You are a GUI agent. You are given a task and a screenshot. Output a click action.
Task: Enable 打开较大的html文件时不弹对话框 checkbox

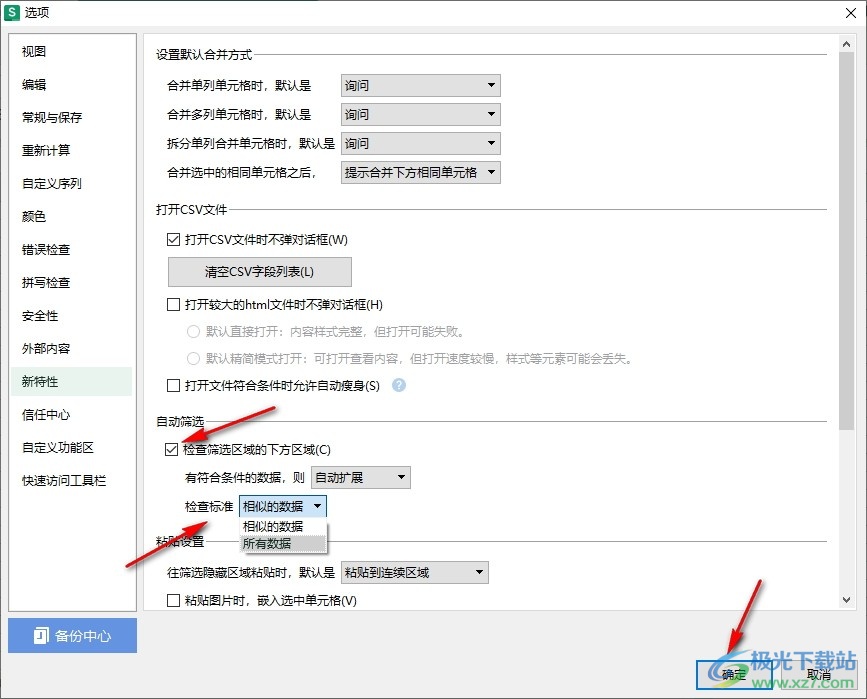click(x=173, y=305)
